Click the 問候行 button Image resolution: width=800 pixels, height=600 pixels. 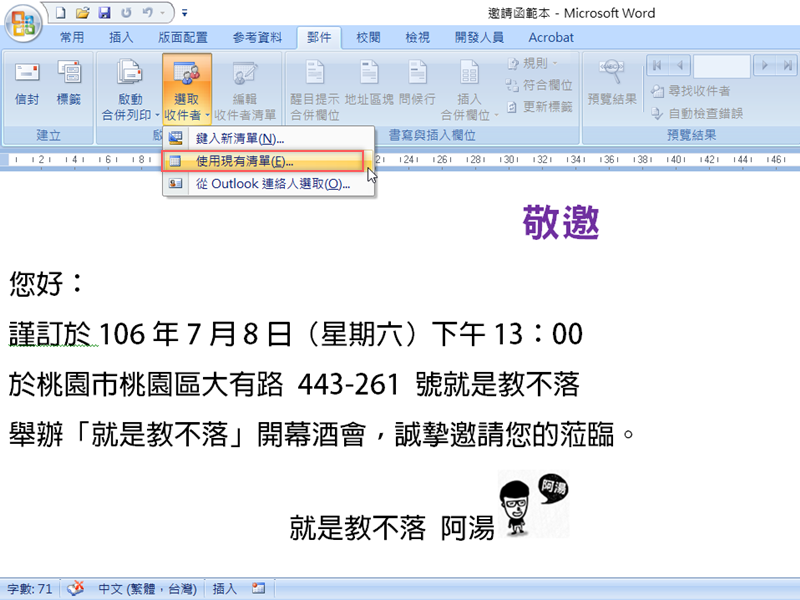tap(417, 84)
